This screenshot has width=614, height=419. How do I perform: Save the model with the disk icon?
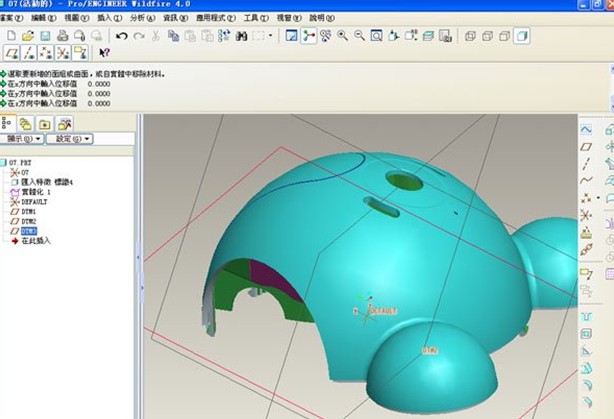point(45,36)
